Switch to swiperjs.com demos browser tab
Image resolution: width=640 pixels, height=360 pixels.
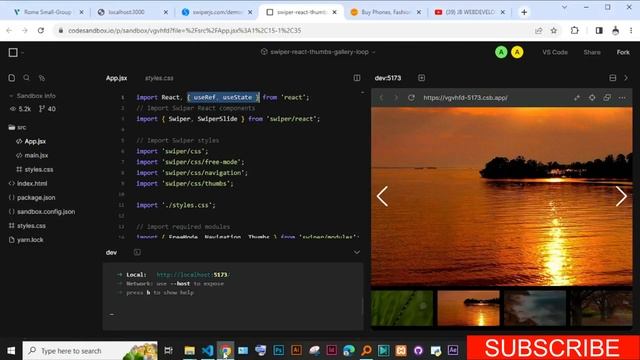click(x=216, y=12)
